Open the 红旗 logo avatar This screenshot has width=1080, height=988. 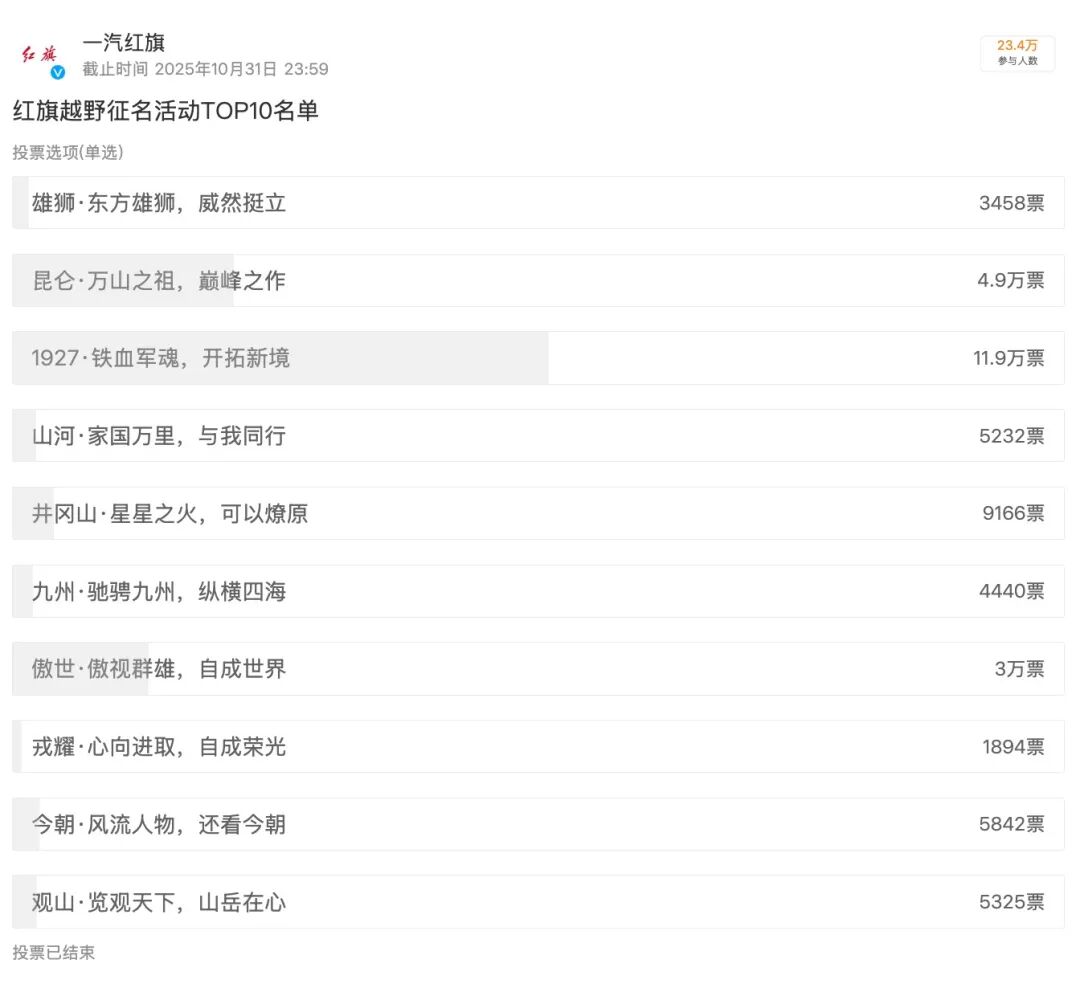pos(39,56)
